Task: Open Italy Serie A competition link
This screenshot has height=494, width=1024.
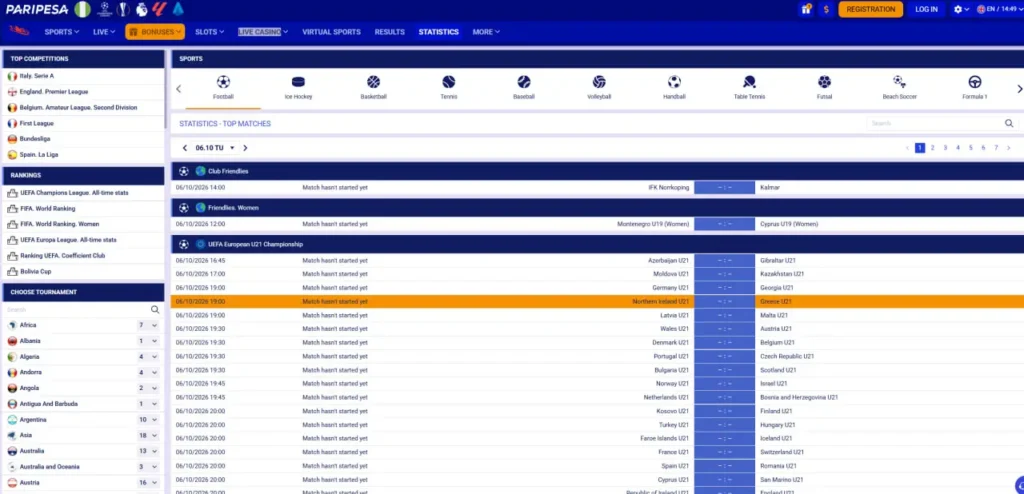Action: (x=37, y=76)
